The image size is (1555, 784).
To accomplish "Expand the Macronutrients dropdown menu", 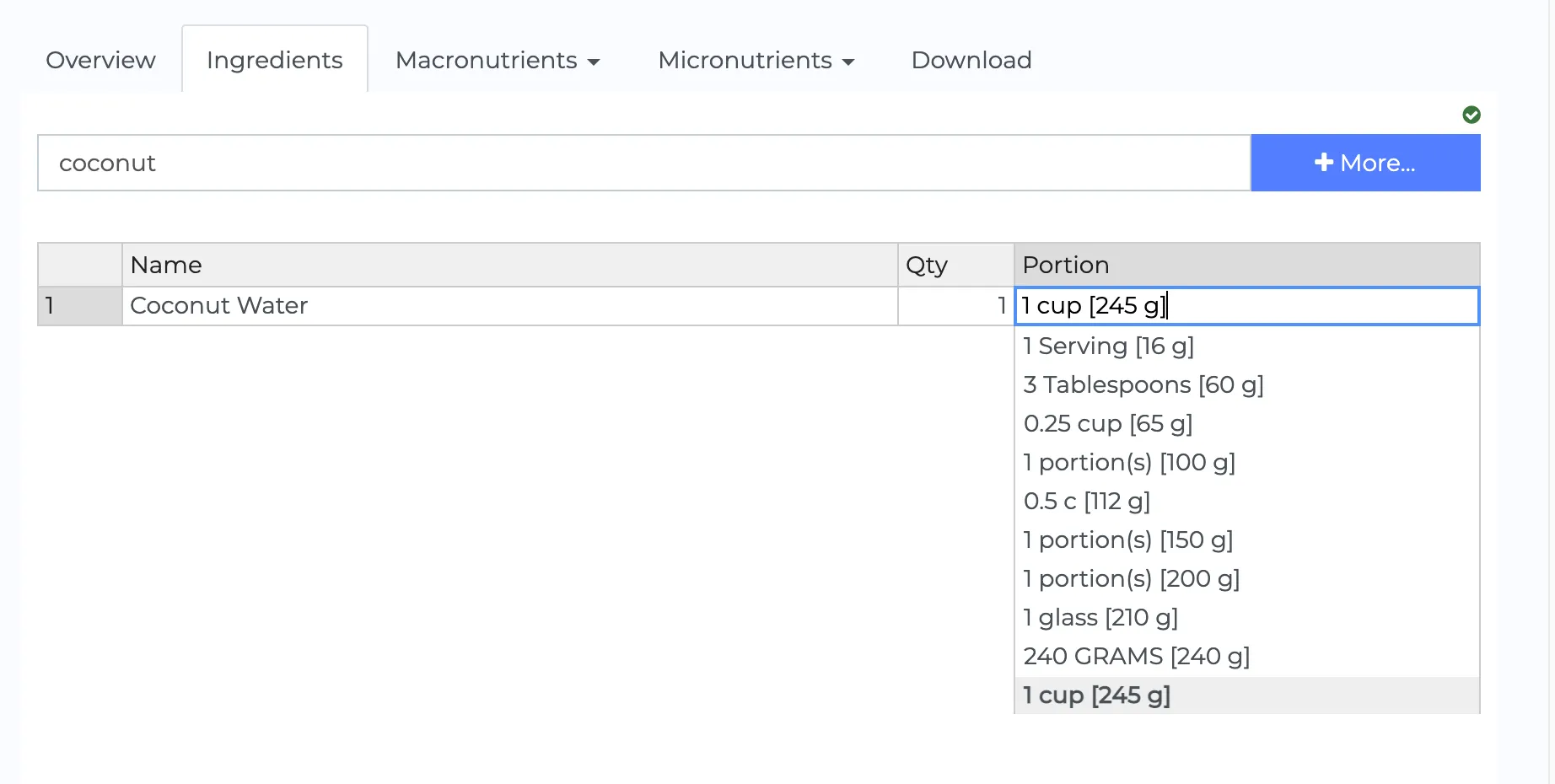I will [x=497, y=60].
